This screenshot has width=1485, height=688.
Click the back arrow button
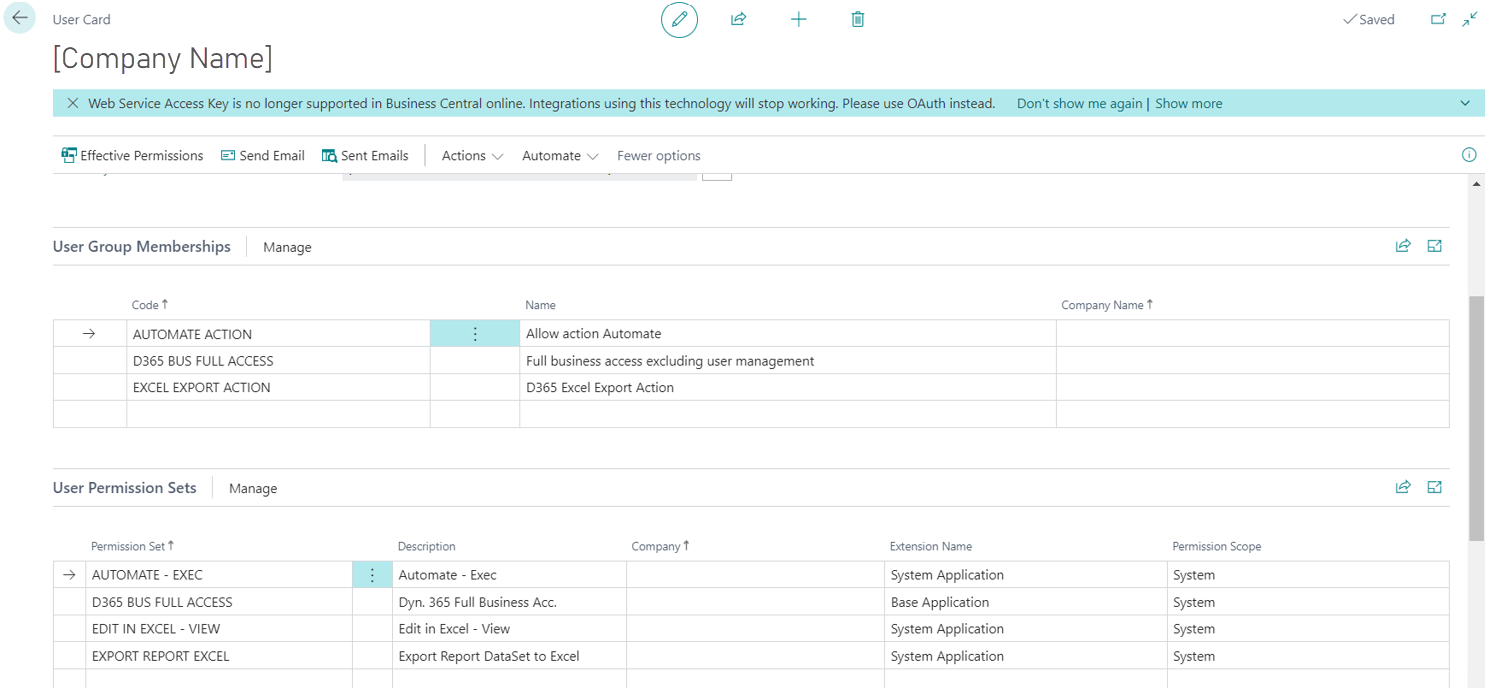click(20, 19)
